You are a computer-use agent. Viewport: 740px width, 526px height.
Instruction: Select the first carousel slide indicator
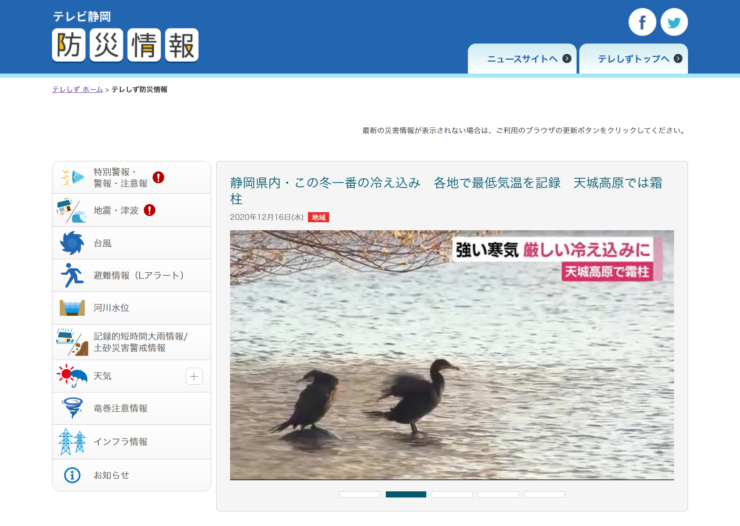360,494
